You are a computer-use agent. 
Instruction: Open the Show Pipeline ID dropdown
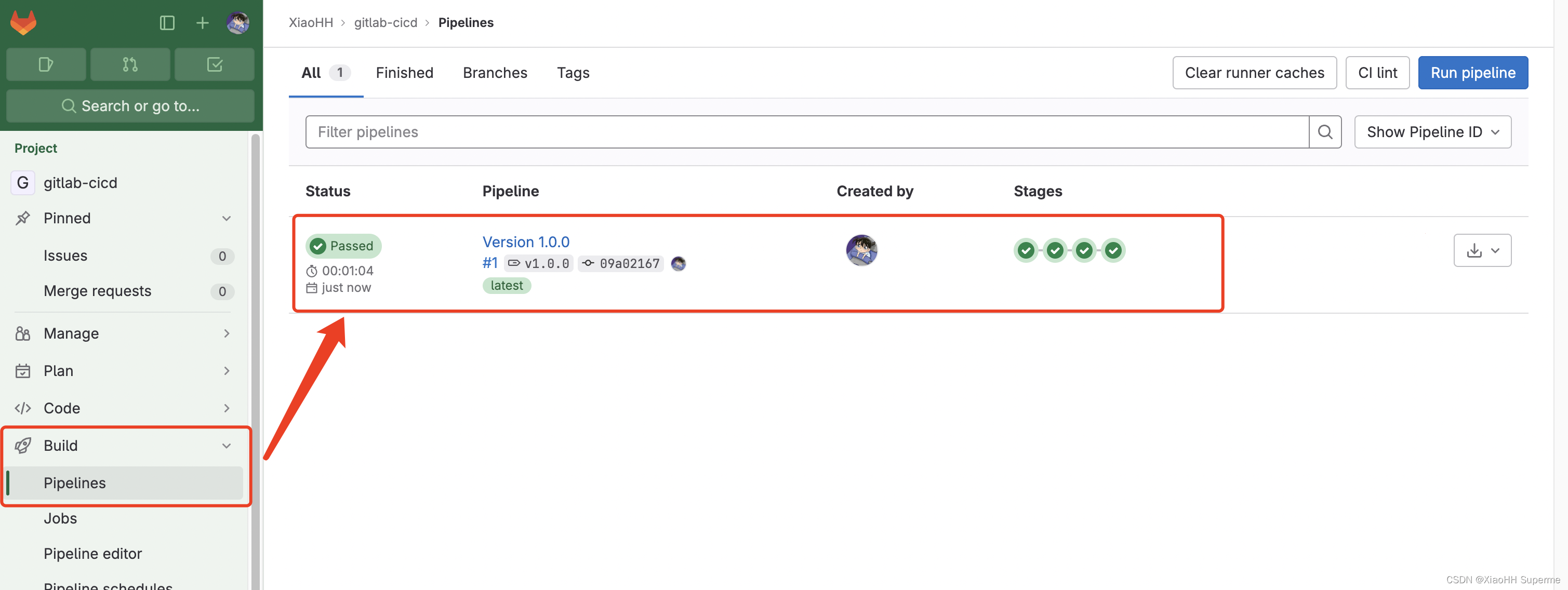pos(1432,132)
